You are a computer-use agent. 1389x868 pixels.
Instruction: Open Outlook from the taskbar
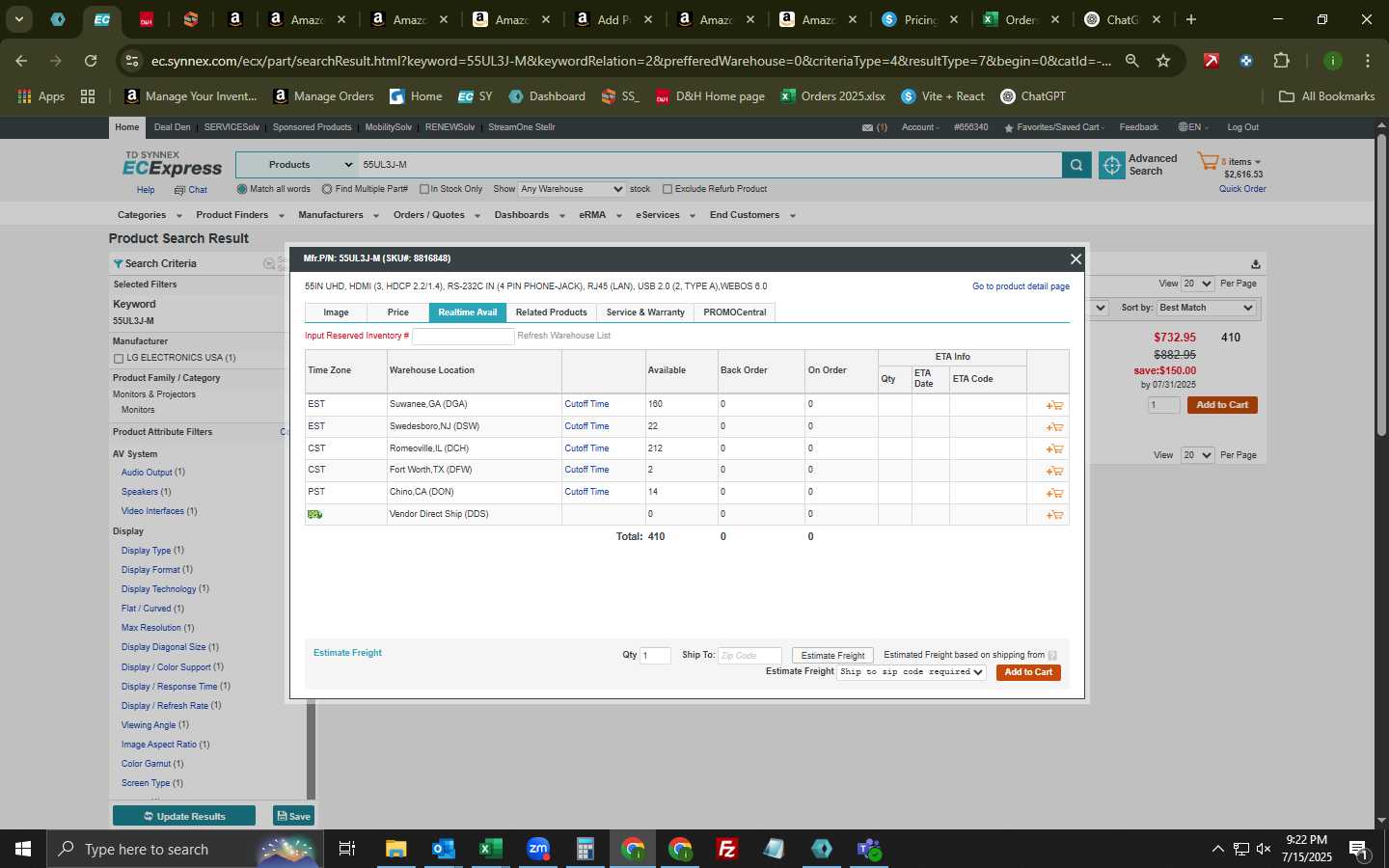(x=443, y=849)
